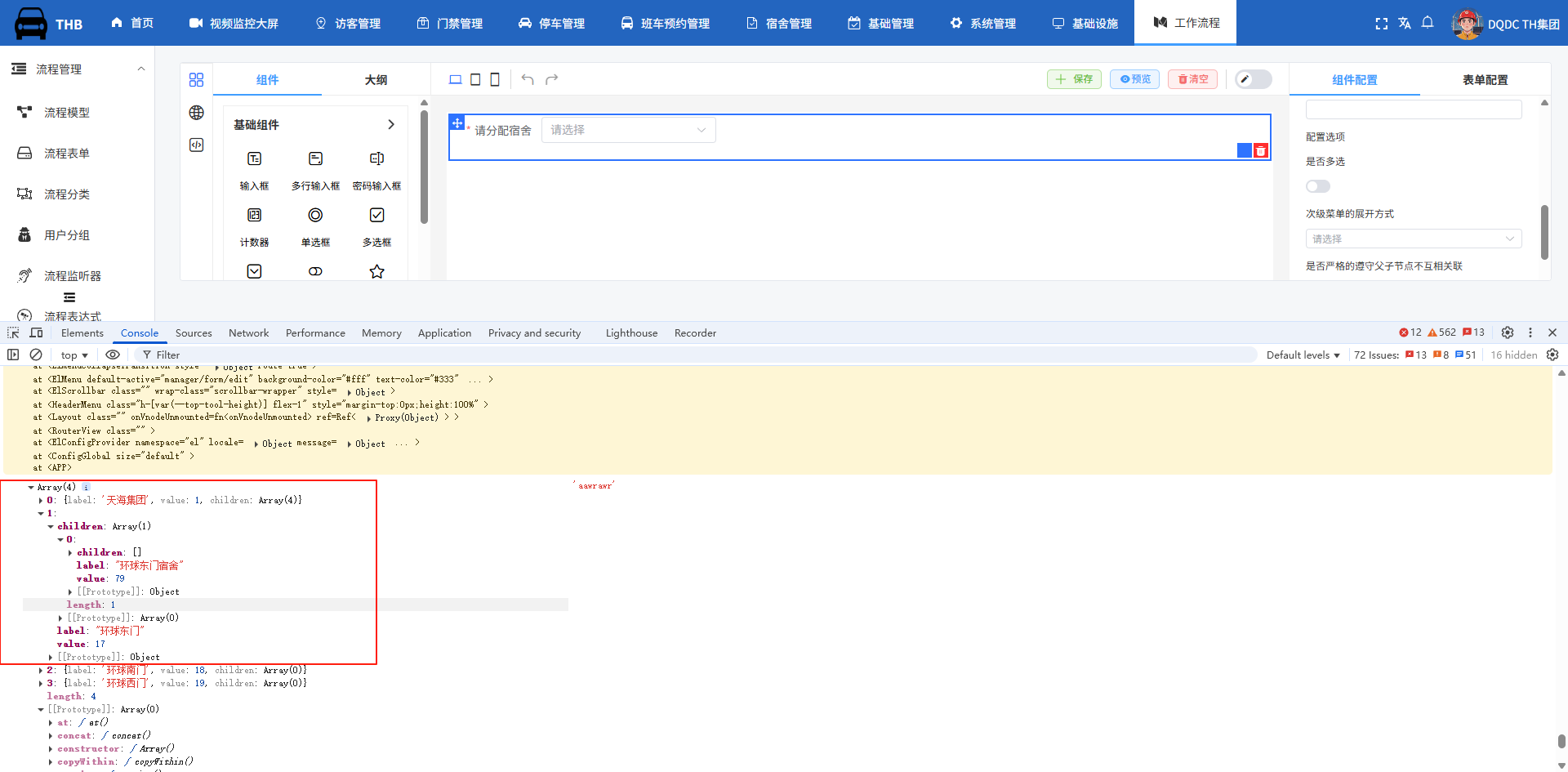Viewport: 1568px width, 772px height.
Task: Switch canvas to mobile preview icon
Action: (x=495, y=79)
